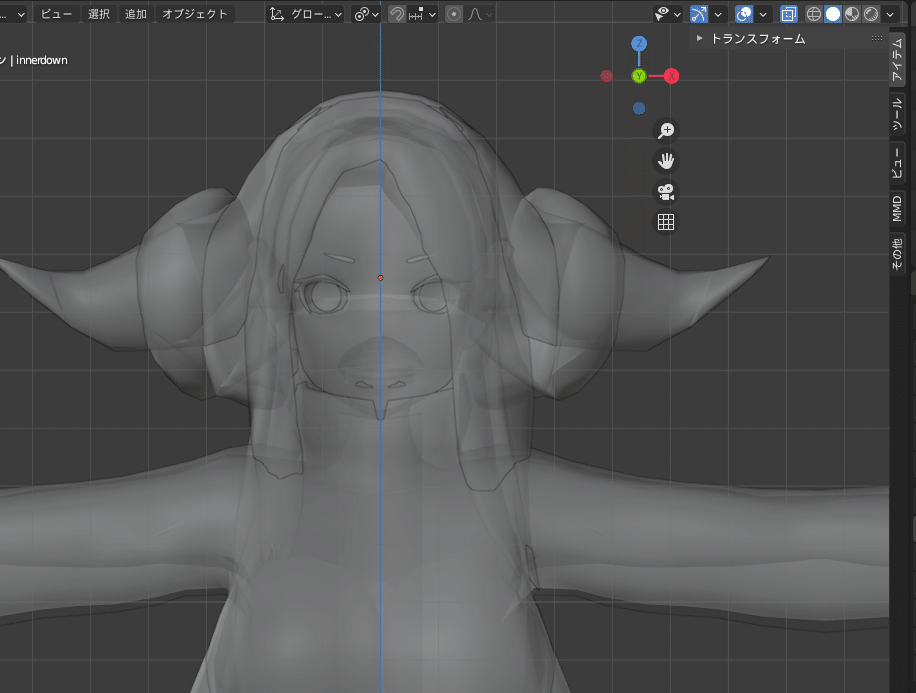916x693 pixels.
Task: Toggle the show overlays button
Action: point(744,14)
